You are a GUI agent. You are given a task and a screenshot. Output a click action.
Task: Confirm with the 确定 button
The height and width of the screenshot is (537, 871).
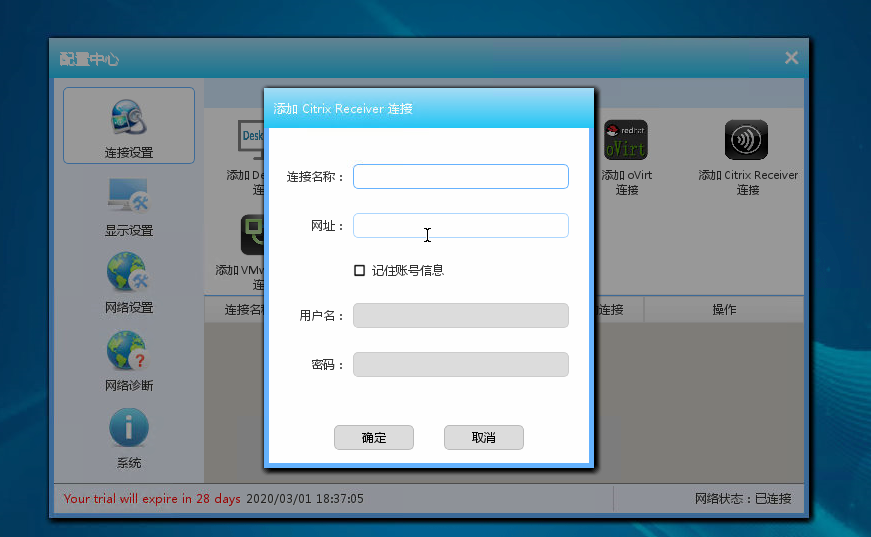pyautogui.click(x=374, y=438)
